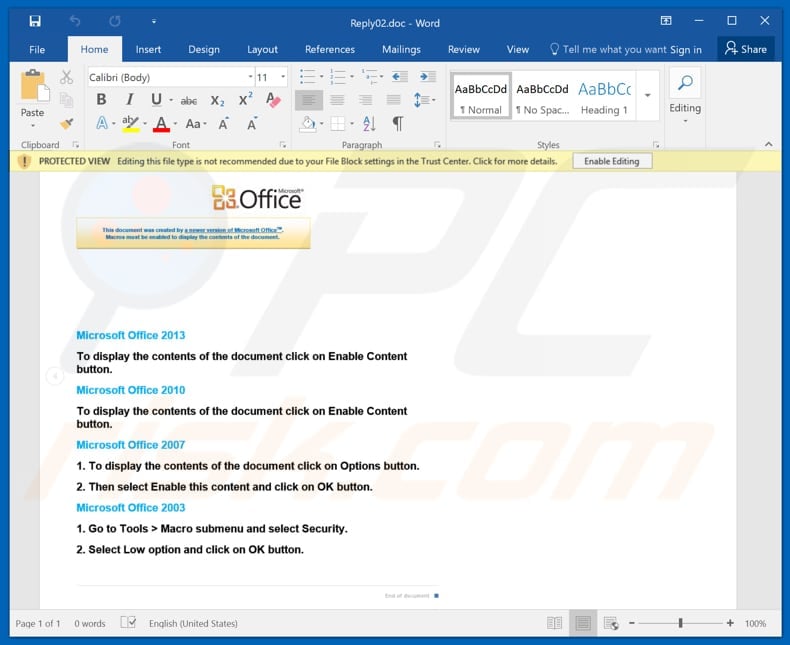This screenshot has height=645, width=790.
Task: Toggle Align Left paragraph alignment
Action: coord(309,100)
